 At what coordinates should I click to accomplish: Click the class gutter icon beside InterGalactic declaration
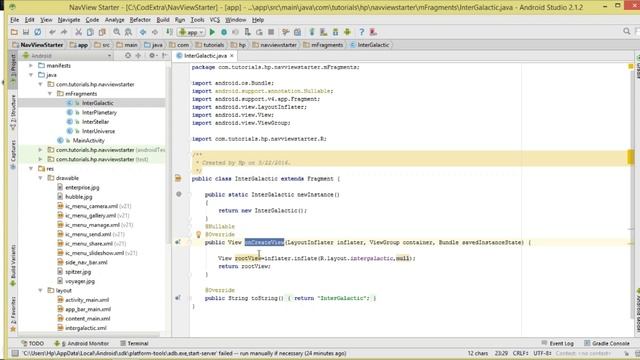click(178, 178)
